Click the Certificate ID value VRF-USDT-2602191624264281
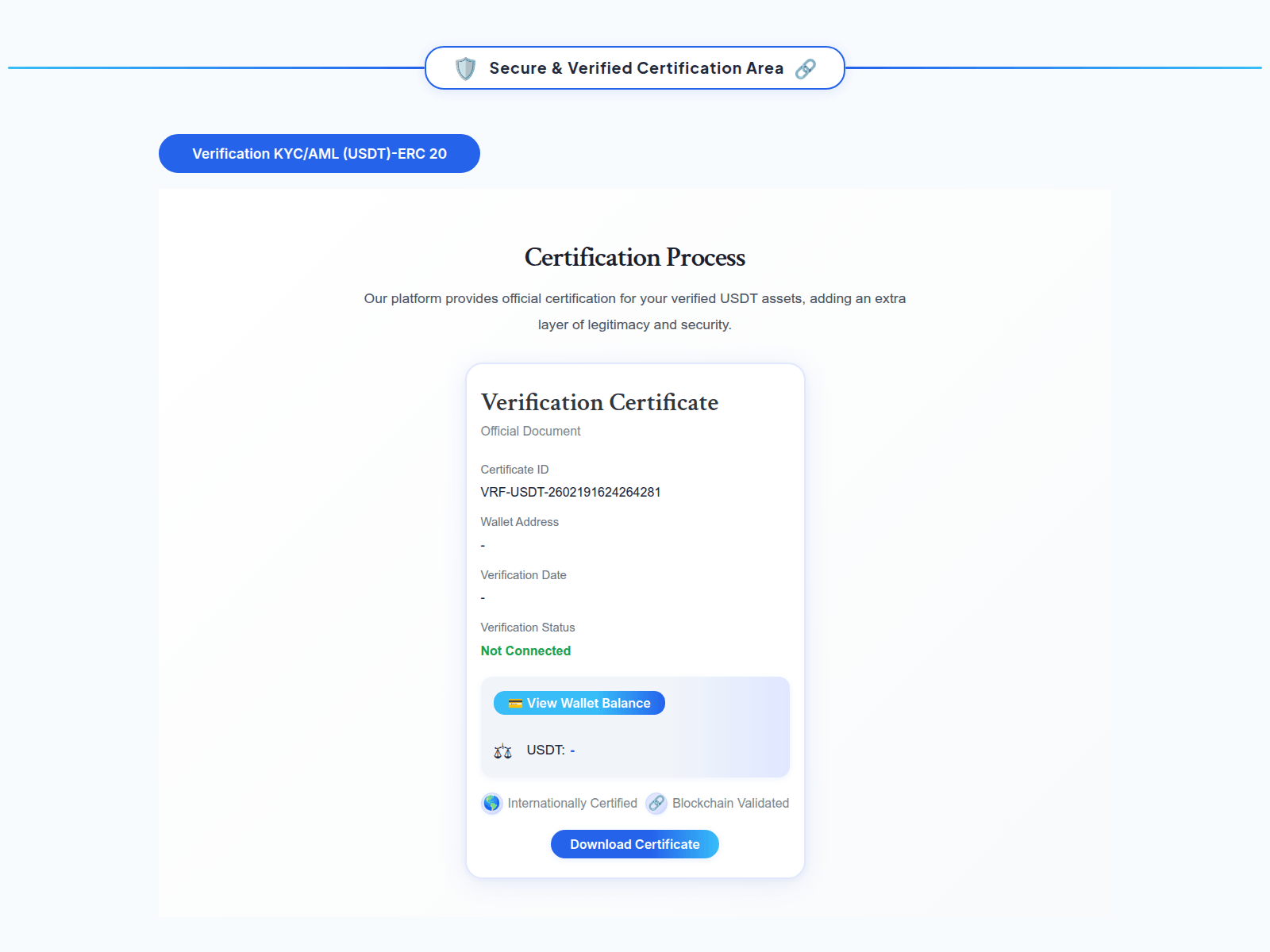This screenshot has height=952, width=1270. point(571,493)
